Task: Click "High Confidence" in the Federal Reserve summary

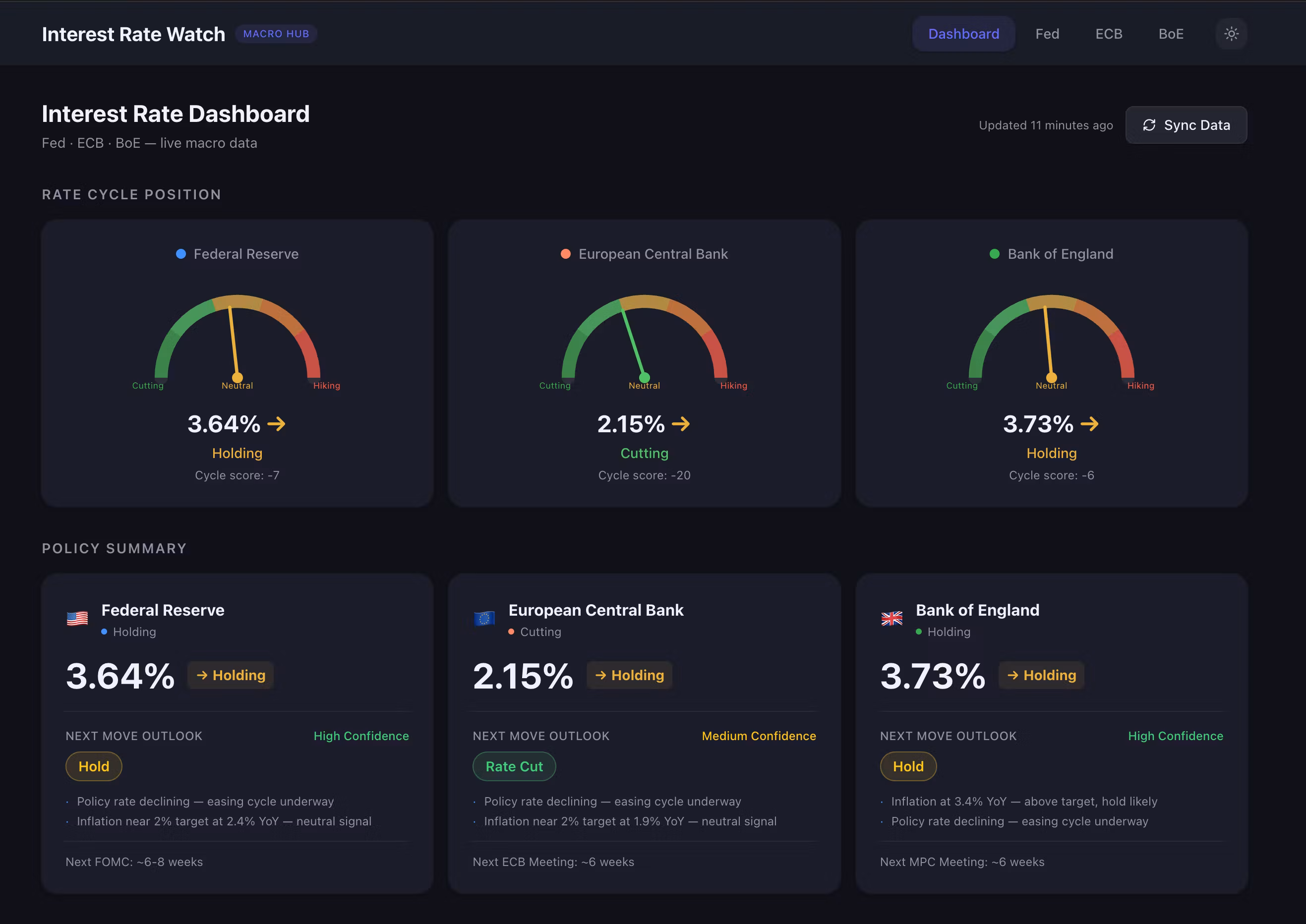Action: [361, 736]
